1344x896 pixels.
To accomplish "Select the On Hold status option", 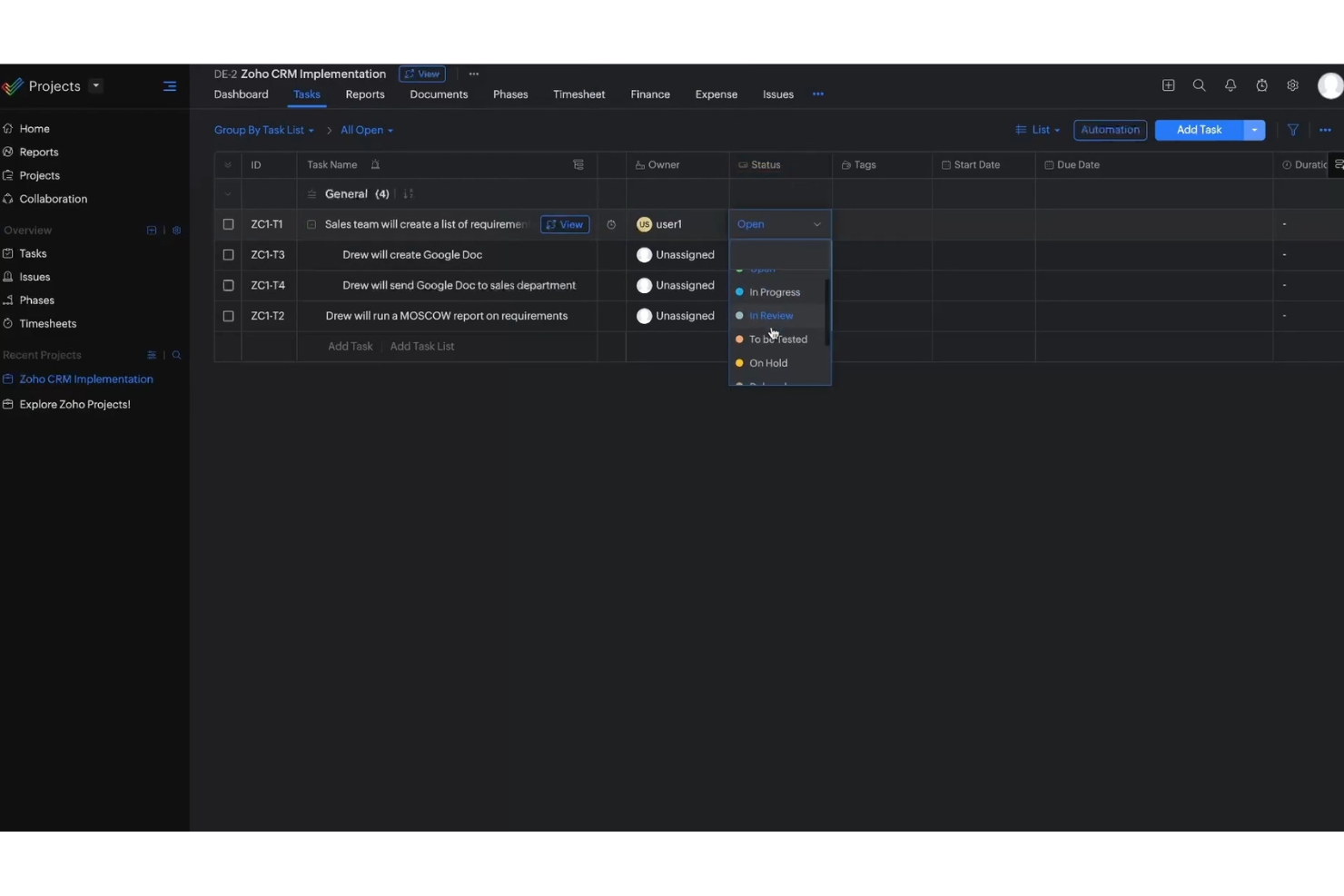I will coord(777,363).
